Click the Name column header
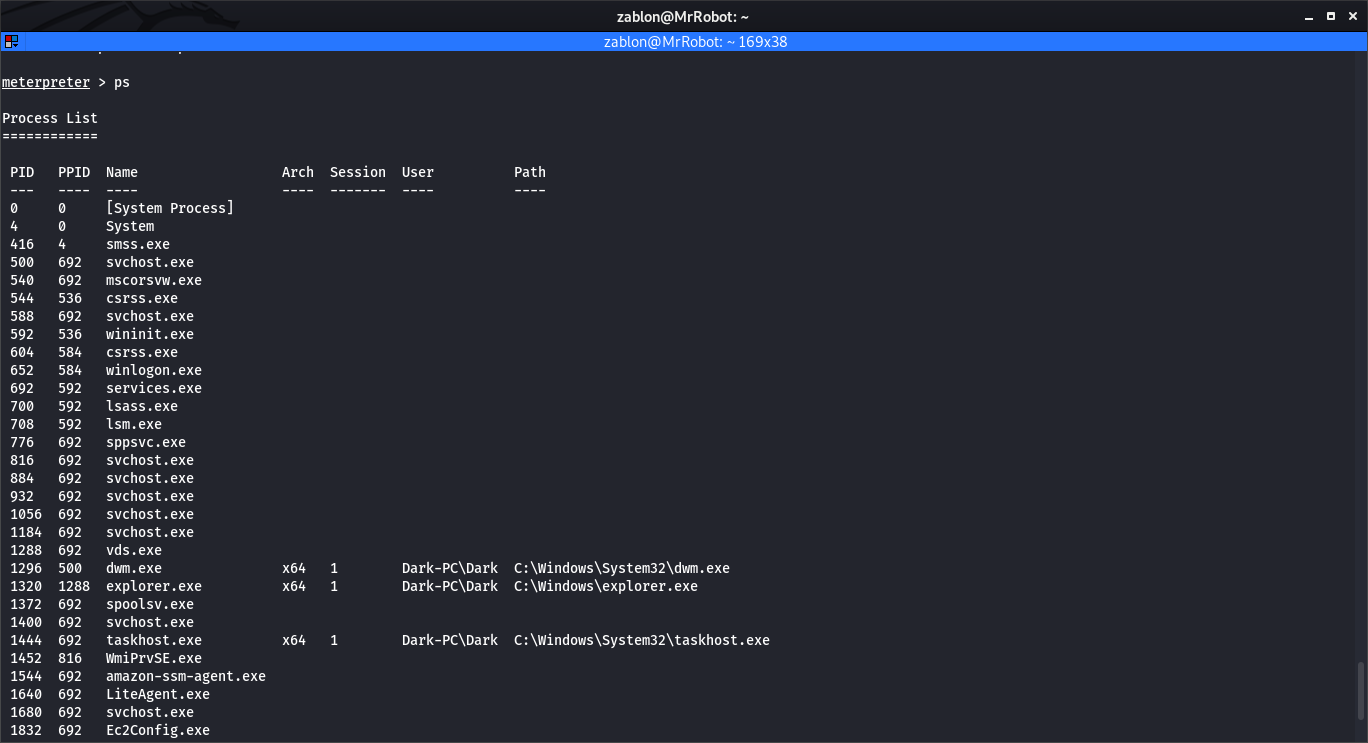This screenshot has width=1368, height=743. 122,172
